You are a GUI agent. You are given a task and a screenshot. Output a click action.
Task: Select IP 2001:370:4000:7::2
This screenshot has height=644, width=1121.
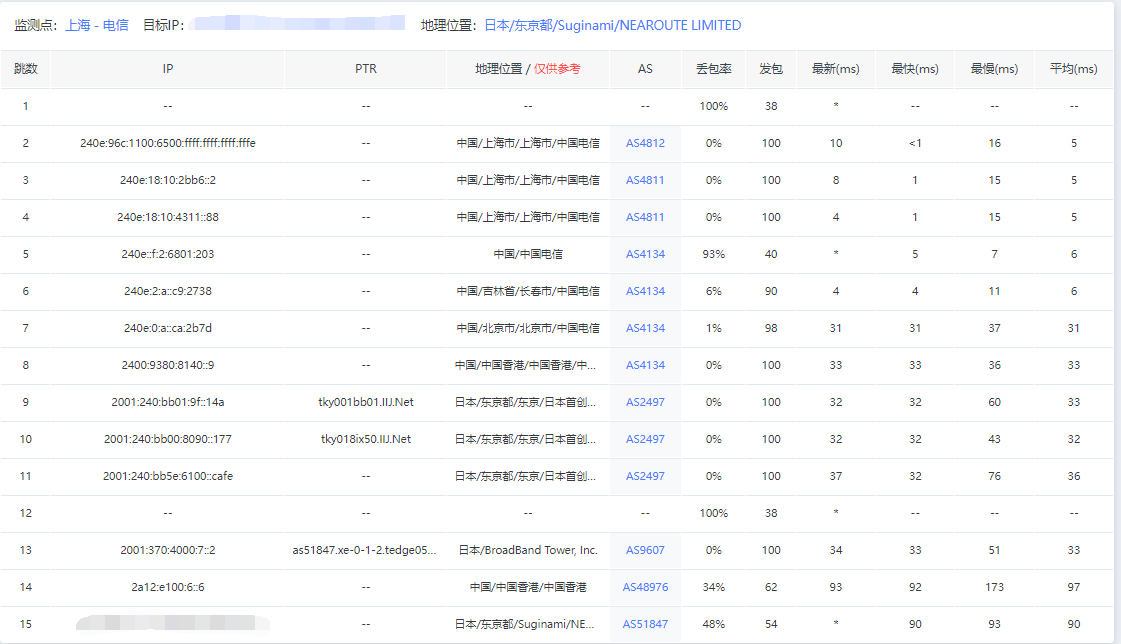pyautogui.click(x=167, y=550)
